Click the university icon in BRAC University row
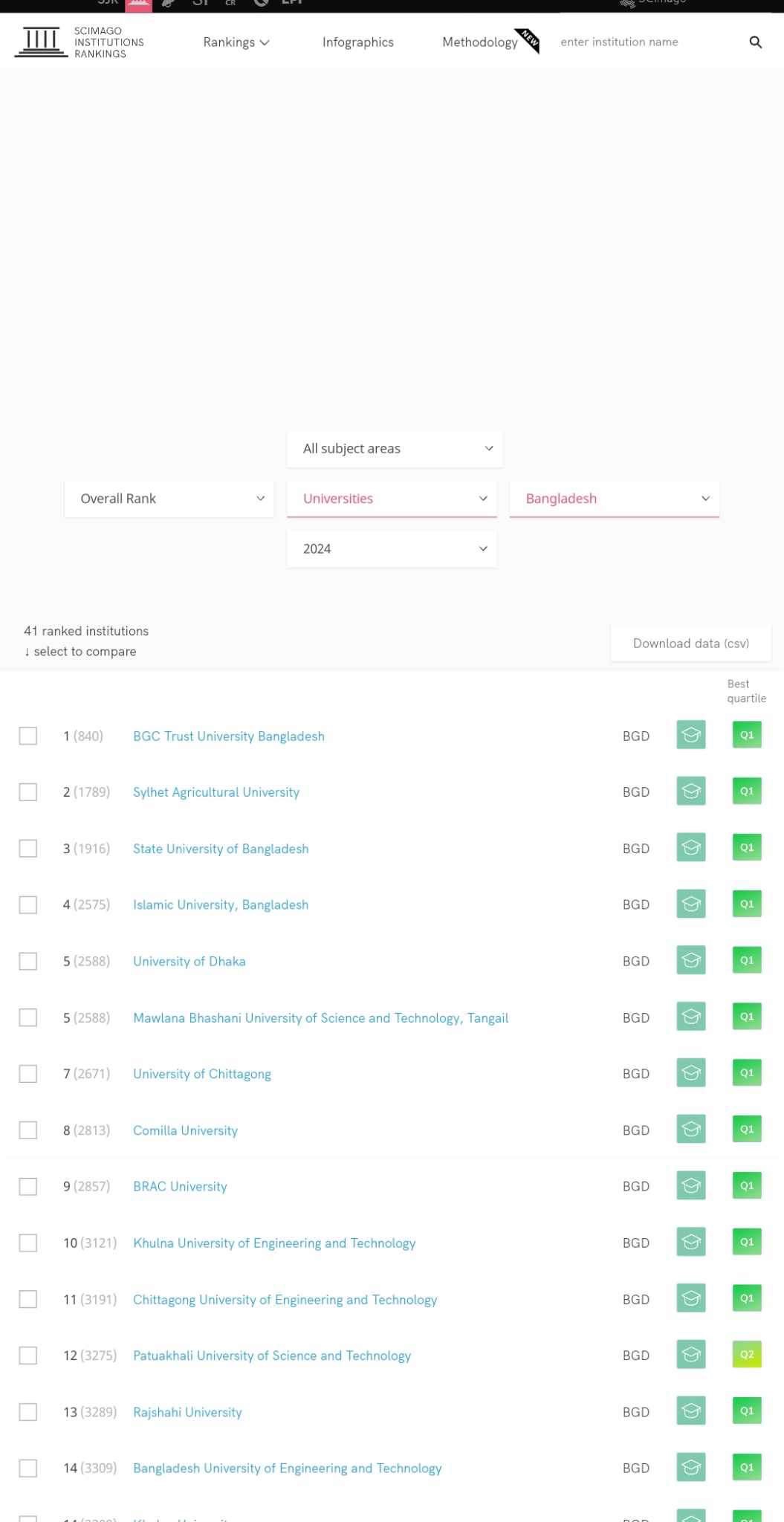Viewport: 784px width, 1522px height. tap(690, 1186)
